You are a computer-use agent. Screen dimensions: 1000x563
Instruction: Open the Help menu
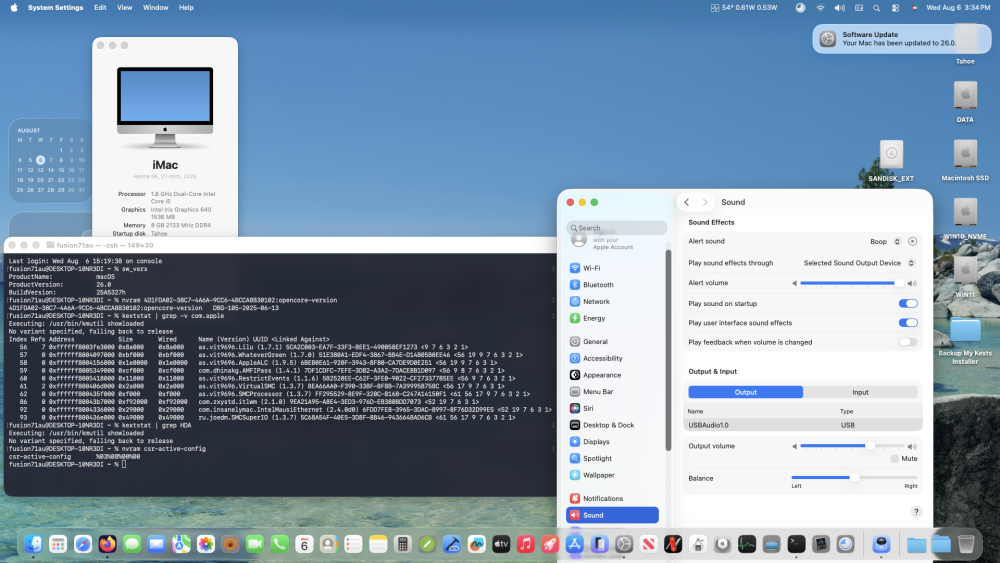point(186,8)
